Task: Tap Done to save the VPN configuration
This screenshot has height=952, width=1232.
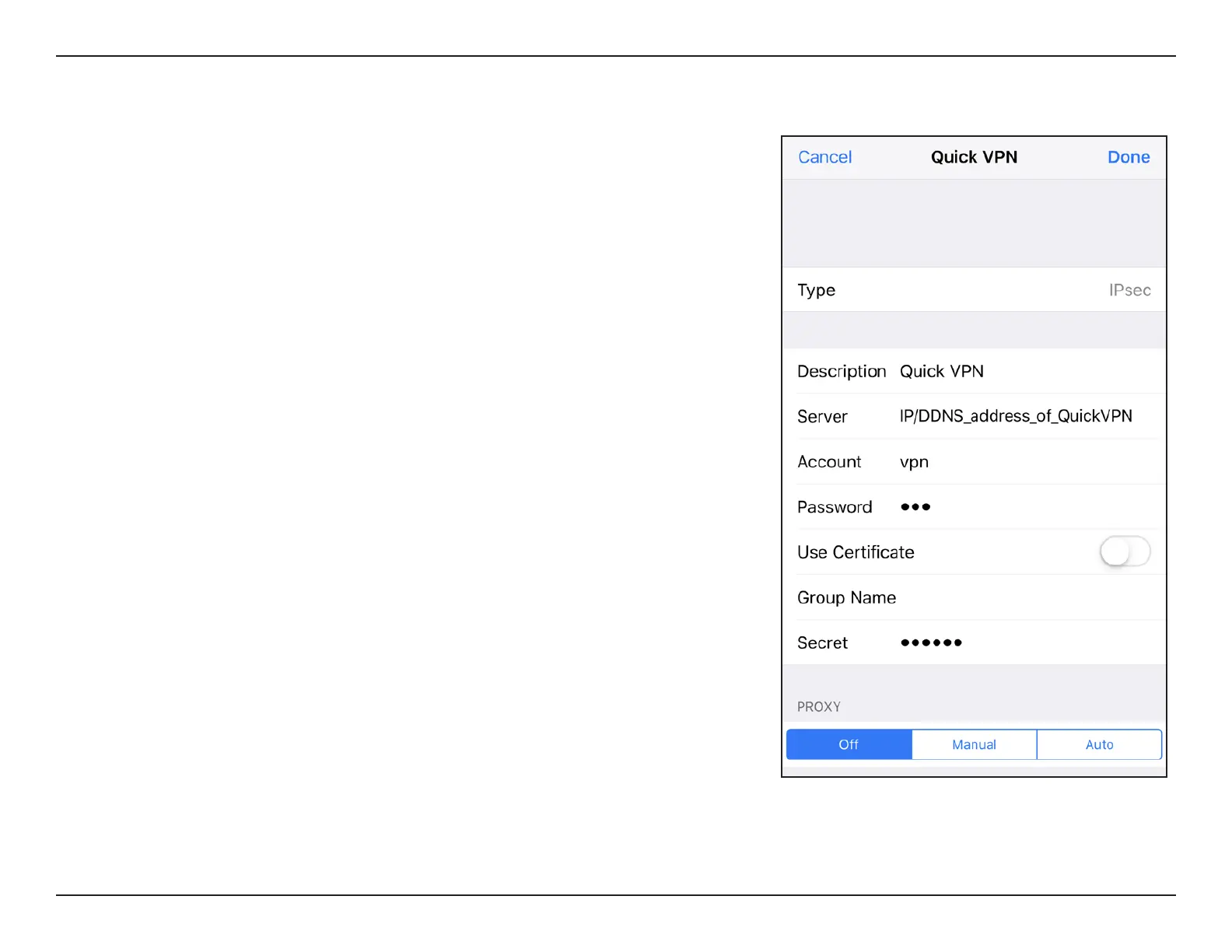Action: [x=1129, y=157]
